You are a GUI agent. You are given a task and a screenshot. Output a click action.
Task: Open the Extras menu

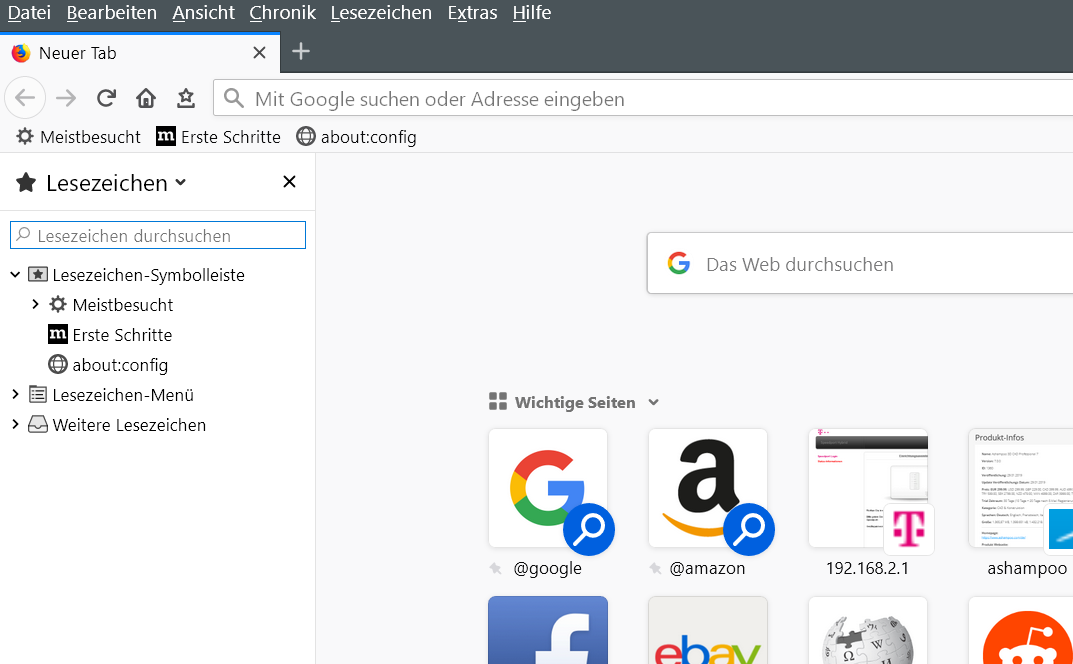[x=472, y=13]
